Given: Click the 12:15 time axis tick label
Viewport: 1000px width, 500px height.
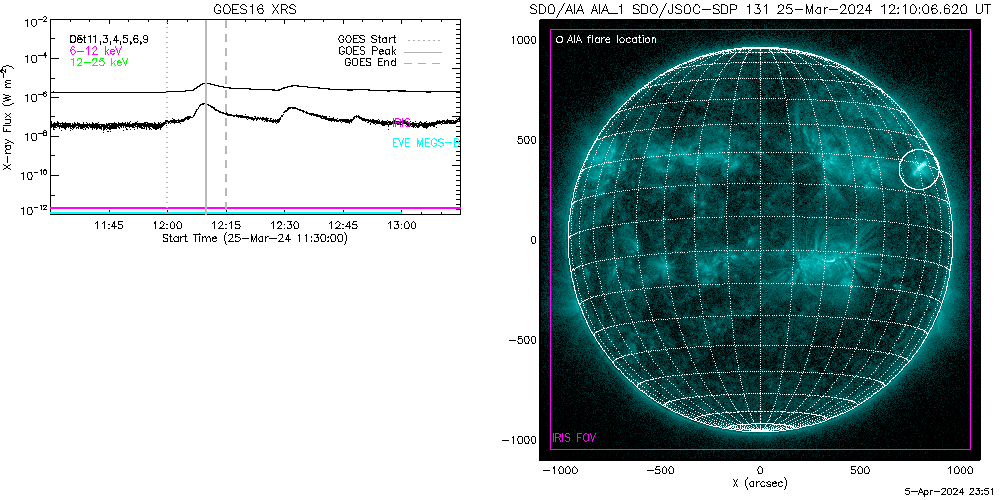Looking at the screenshot, I should (x=226, y=225).
